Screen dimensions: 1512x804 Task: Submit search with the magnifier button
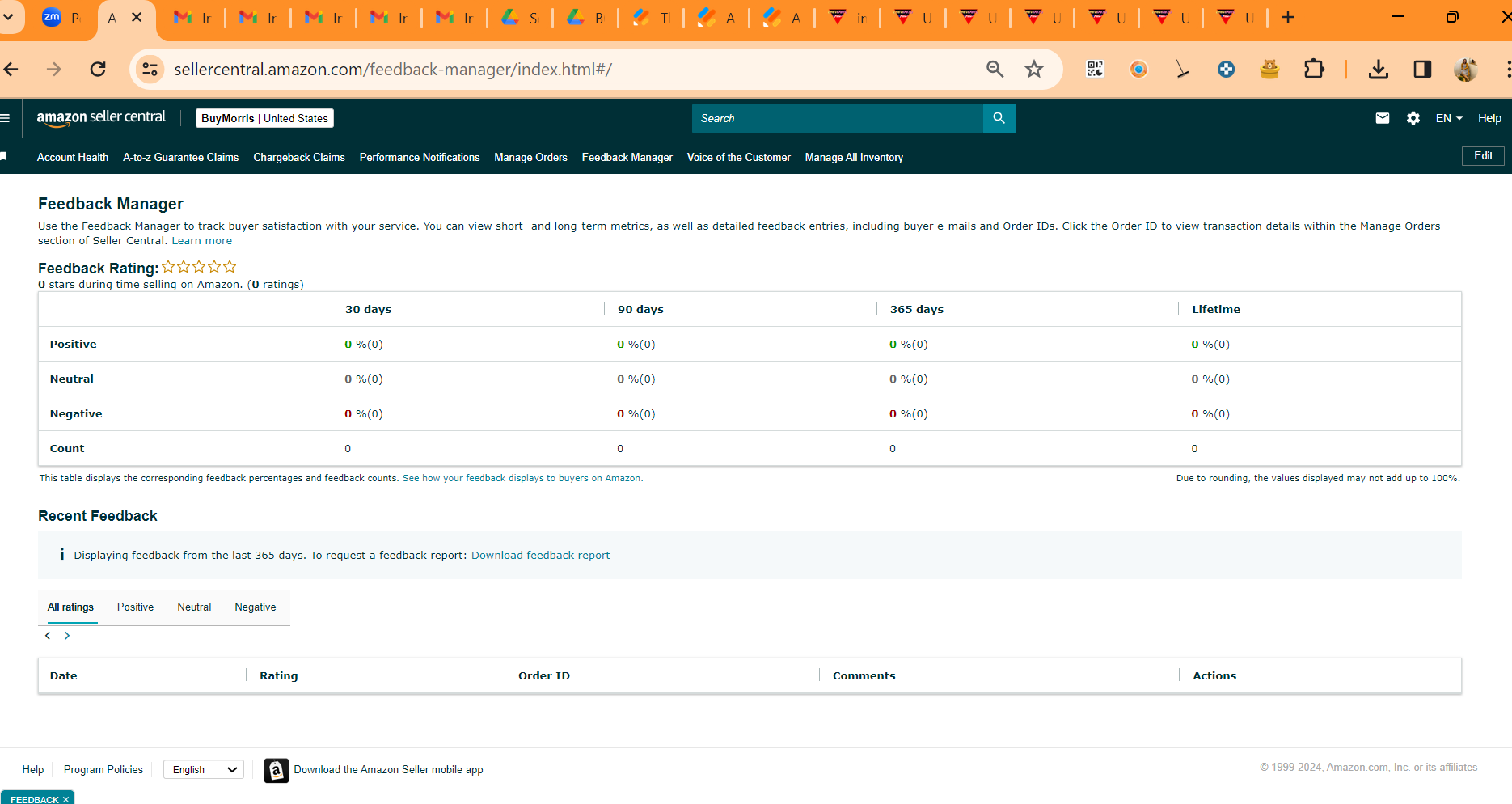(999, 118)
